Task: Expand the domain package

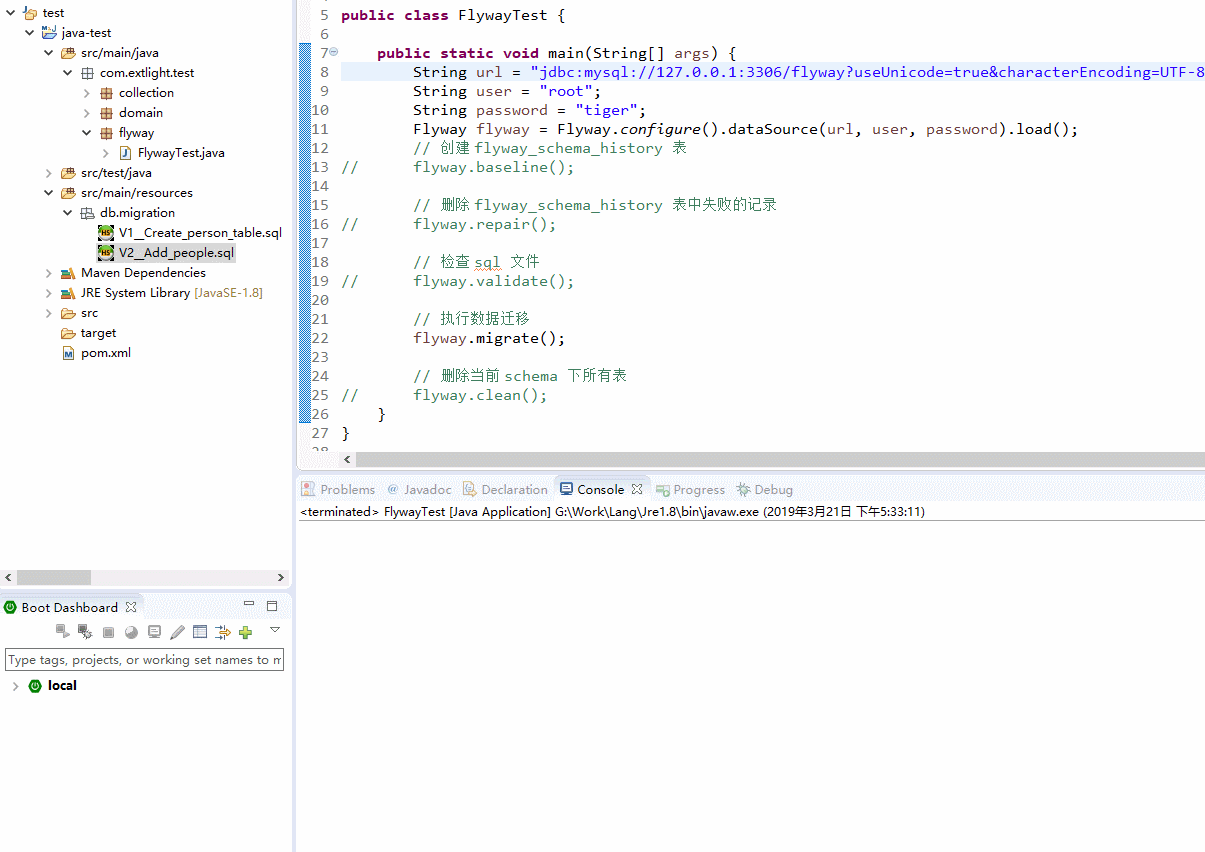Action: pos(87,112)
